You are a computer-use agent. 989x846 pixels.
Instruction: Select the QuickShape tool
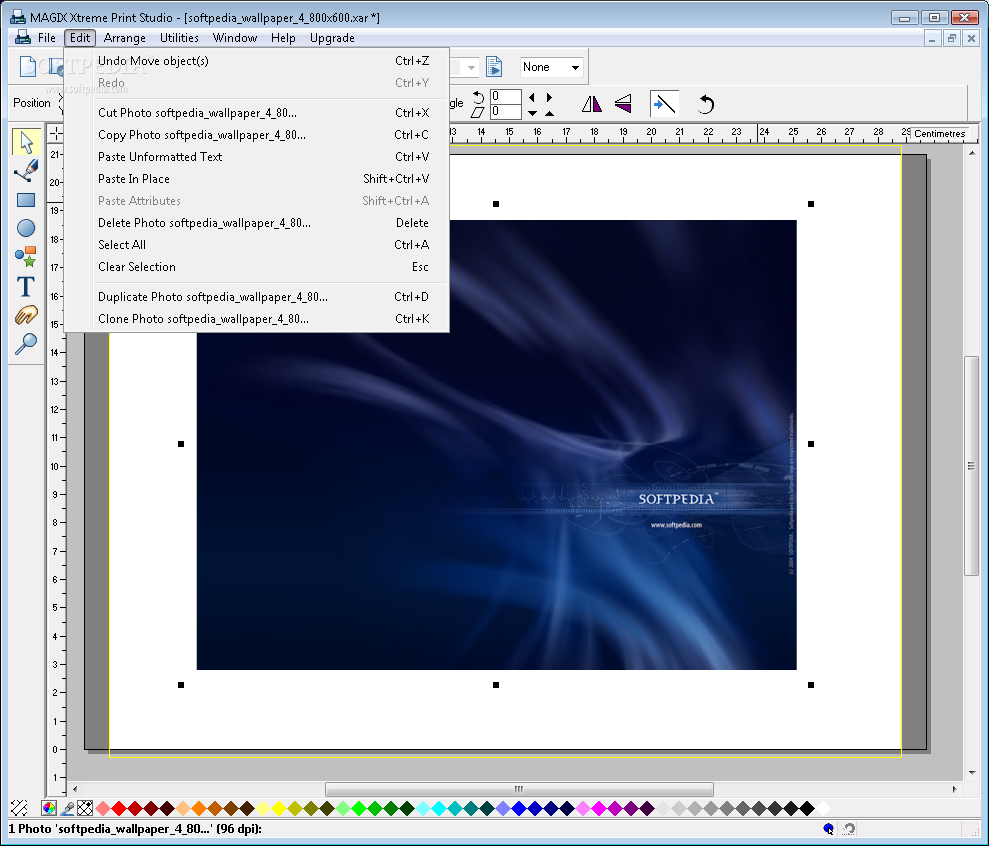click(26, 257)
